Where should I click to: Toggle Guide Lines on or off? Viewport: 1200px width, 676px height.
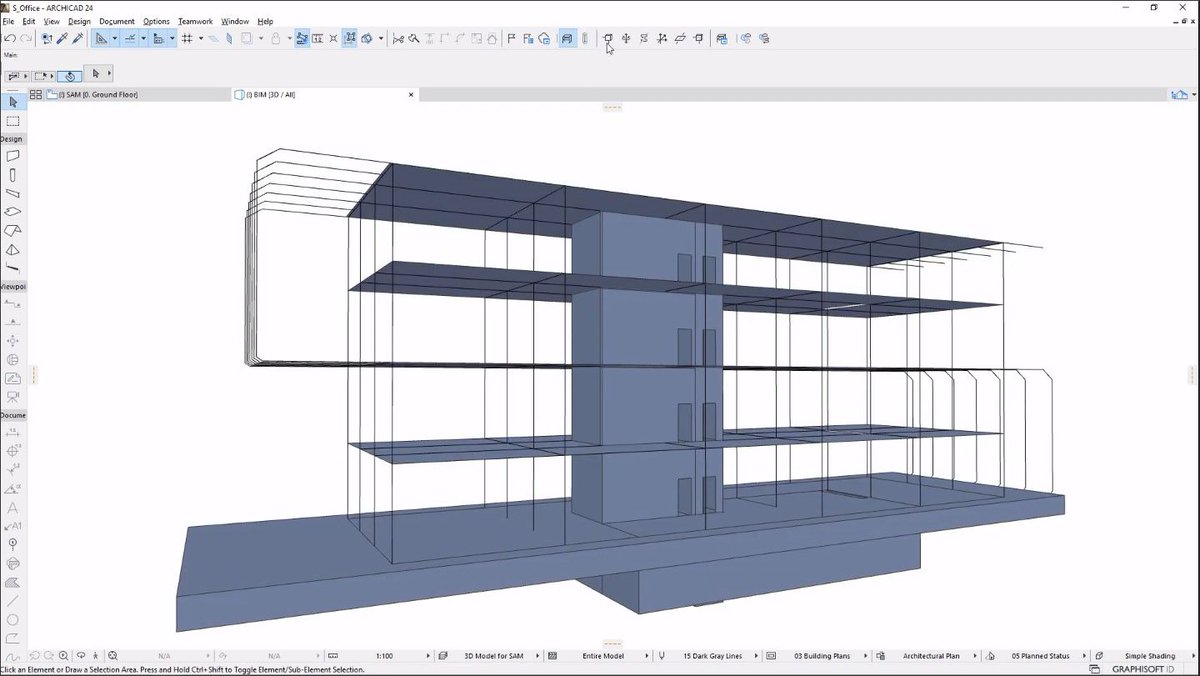(x=100, y=39)
